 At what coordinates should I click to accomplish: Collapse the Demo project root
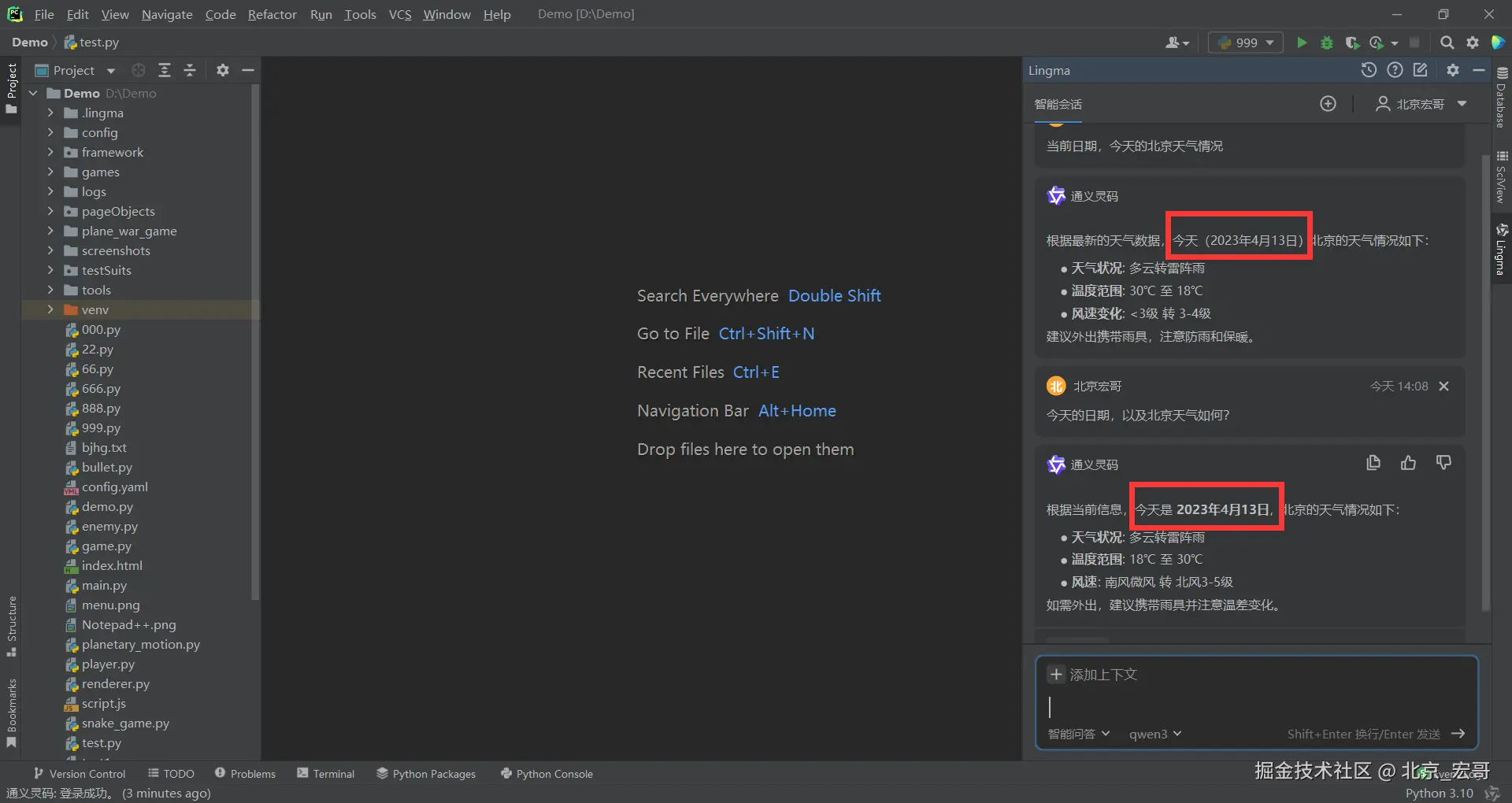33,93
